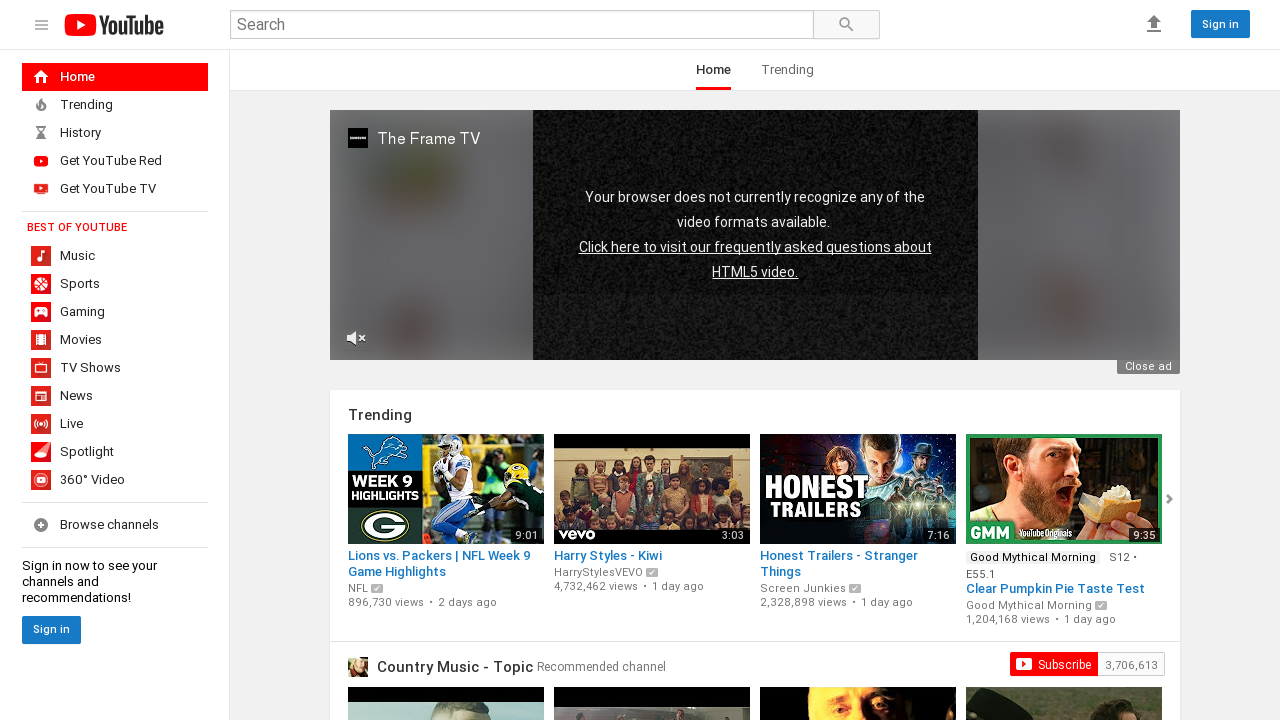This screenshot has height=720, width=1280.
Task: Switch to the Trending tab
Action: point(787,70)
